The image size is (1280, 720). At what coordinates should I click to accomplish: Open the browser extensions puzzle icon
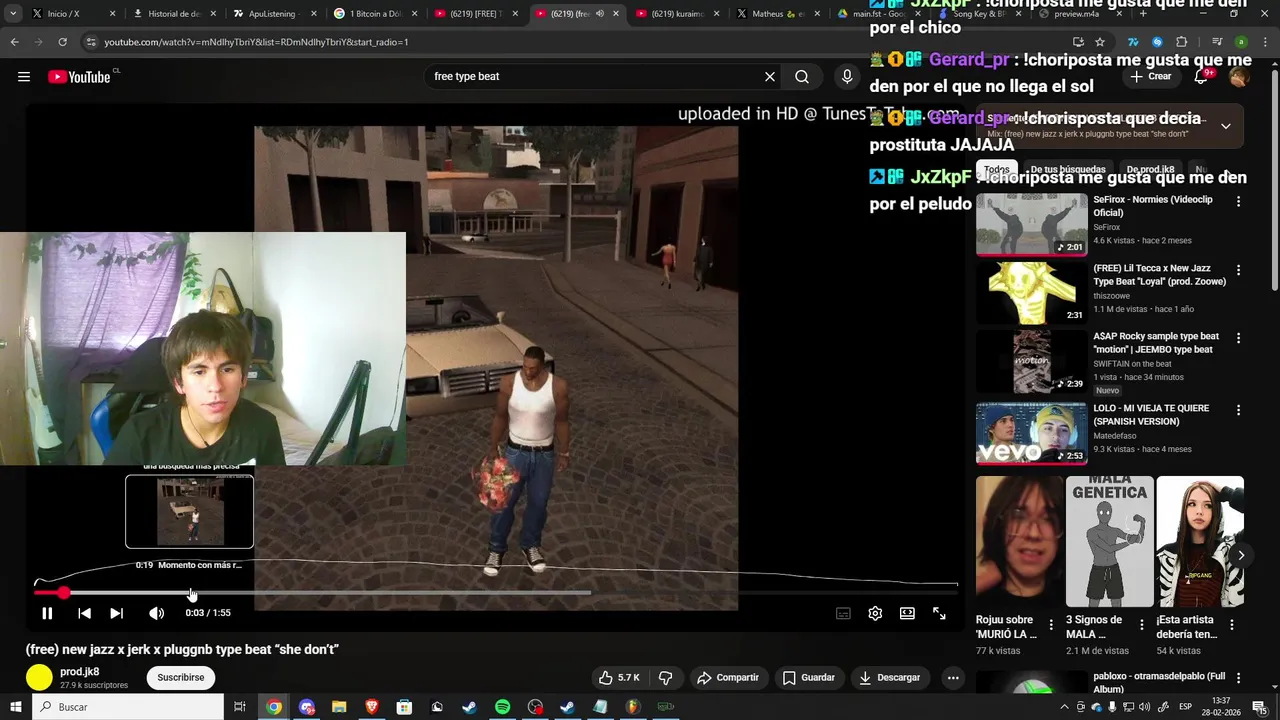(x=1182, y=42)
